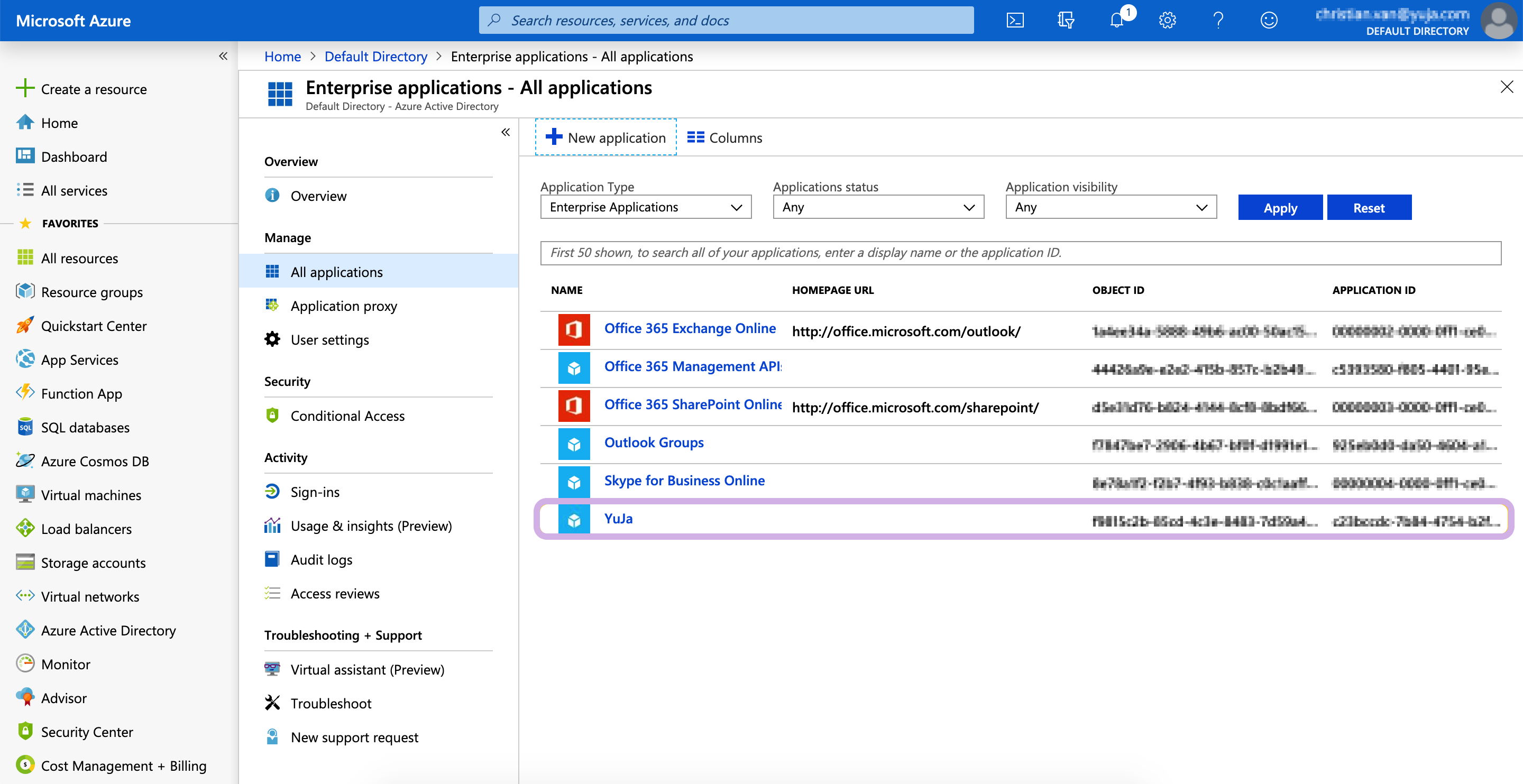
Task: Collapse the Enterprise applications menu pane
Action: (506, 132)
